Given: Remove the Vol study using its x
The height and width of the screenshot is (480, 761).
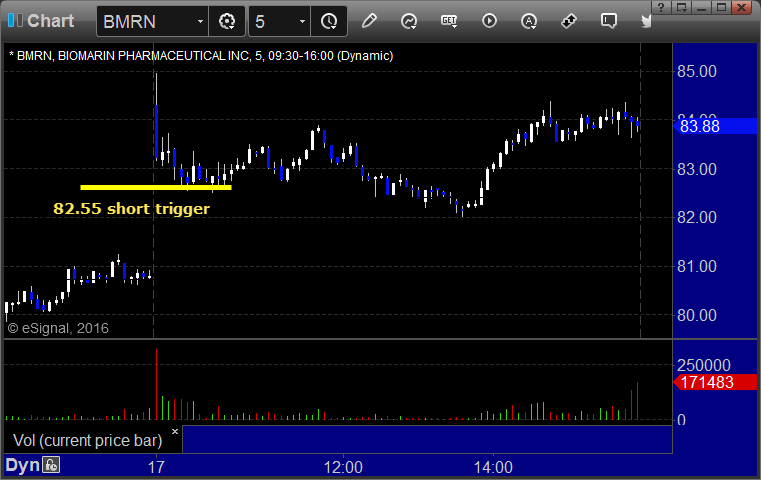Looking at the screenshot, I should (175, 431).
